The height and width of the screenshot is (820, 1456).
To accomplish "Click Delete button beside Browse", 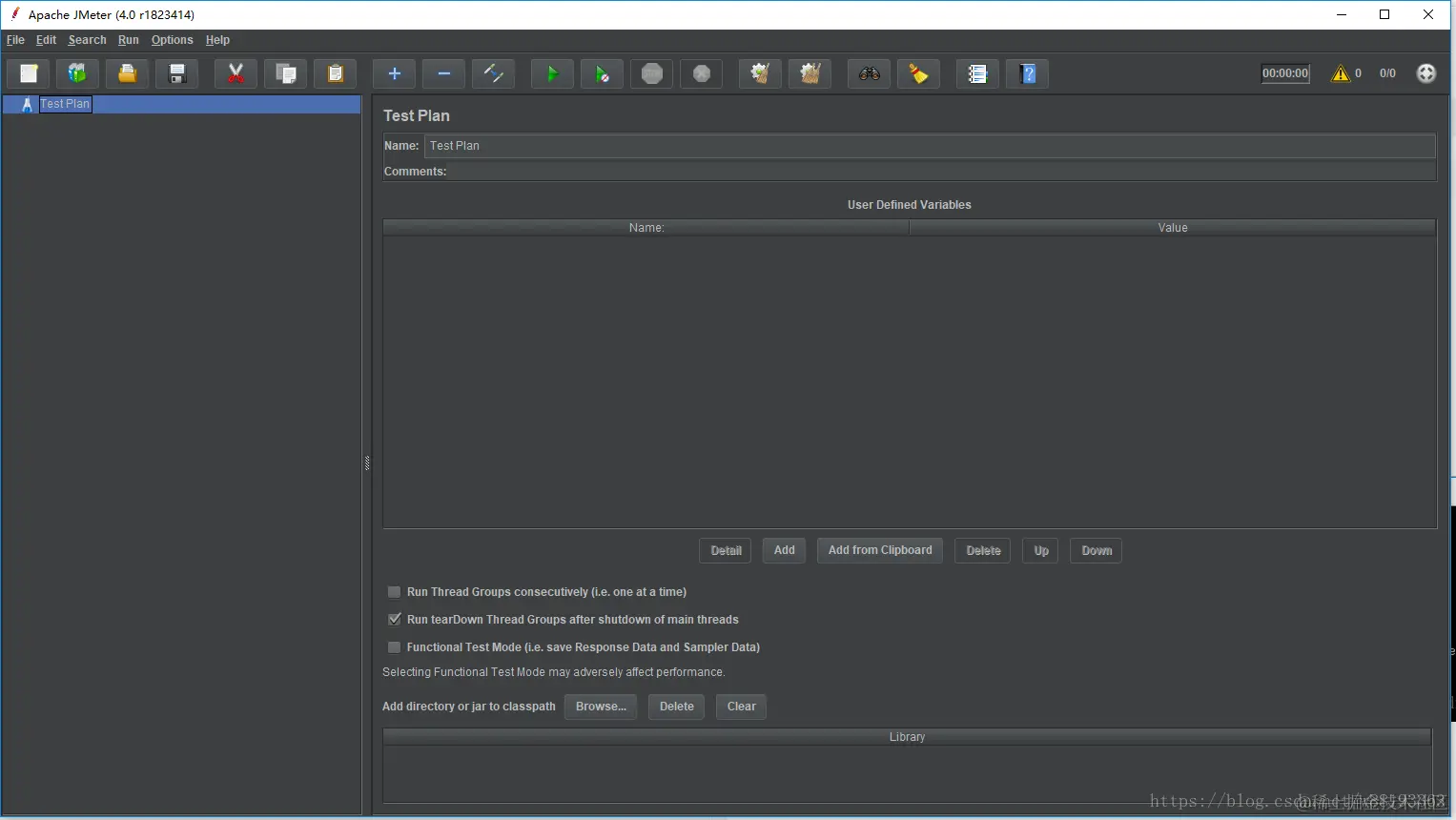I will [677, 707].
